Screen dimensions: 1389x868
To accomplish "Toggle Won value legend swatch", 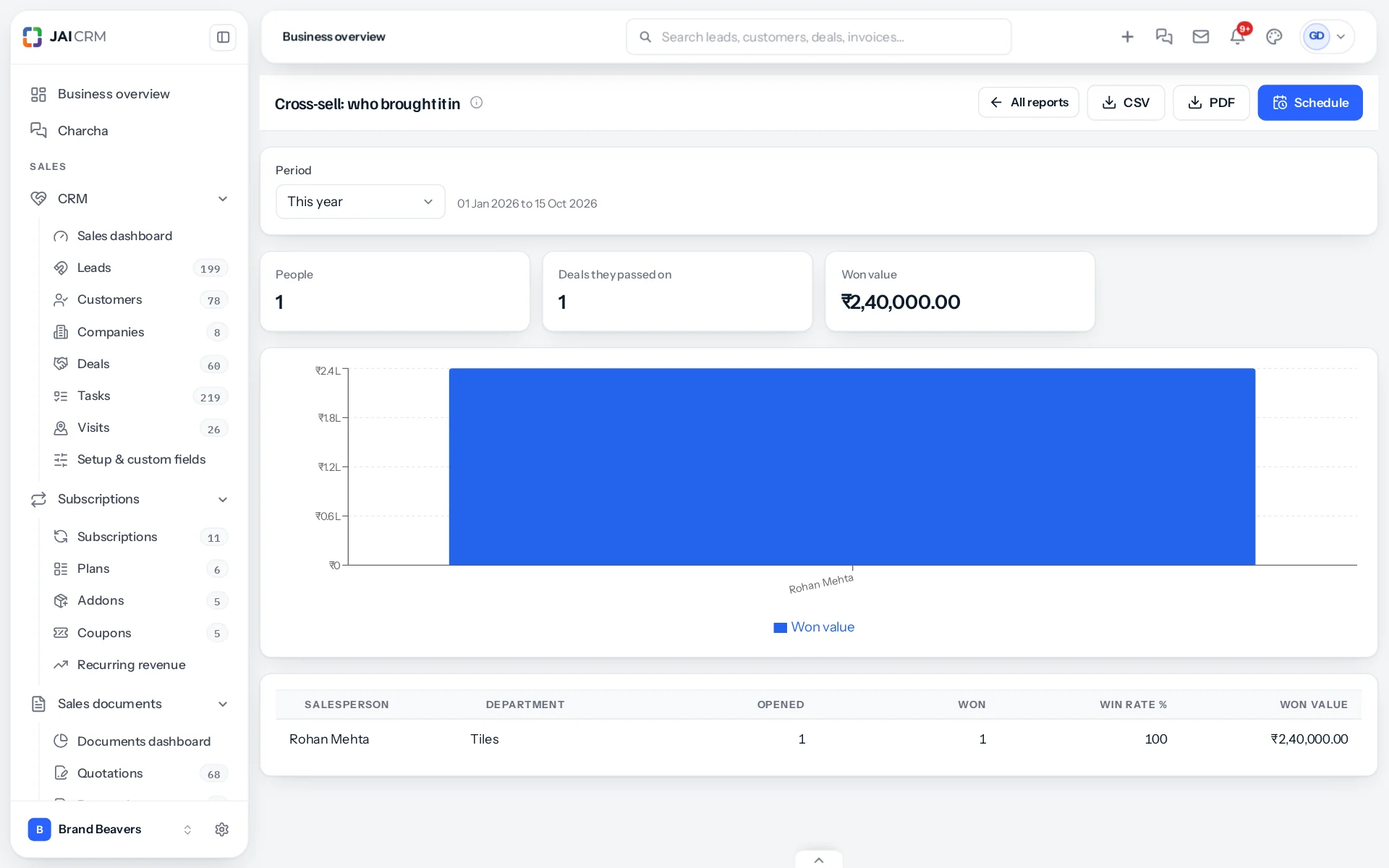I will [780, 628].
